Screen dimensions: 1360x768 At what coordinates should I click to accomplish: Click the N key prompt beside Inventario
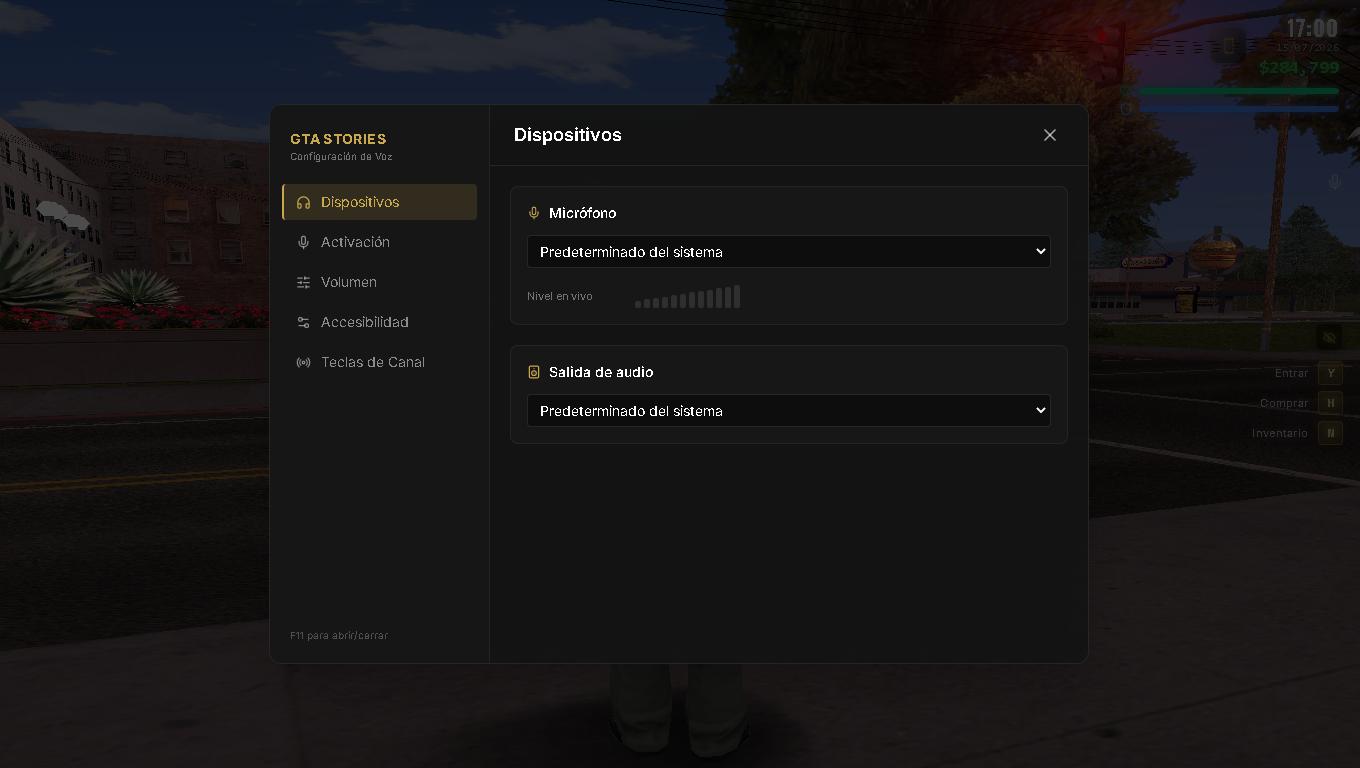[1330, 433]
